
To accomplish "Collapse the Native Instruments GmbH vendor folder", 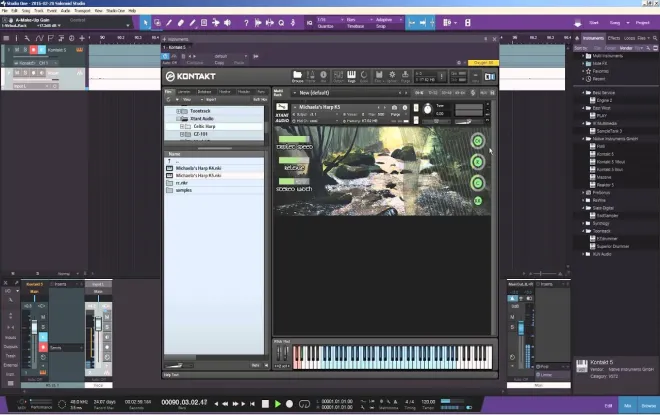I will tap(583, 139).
